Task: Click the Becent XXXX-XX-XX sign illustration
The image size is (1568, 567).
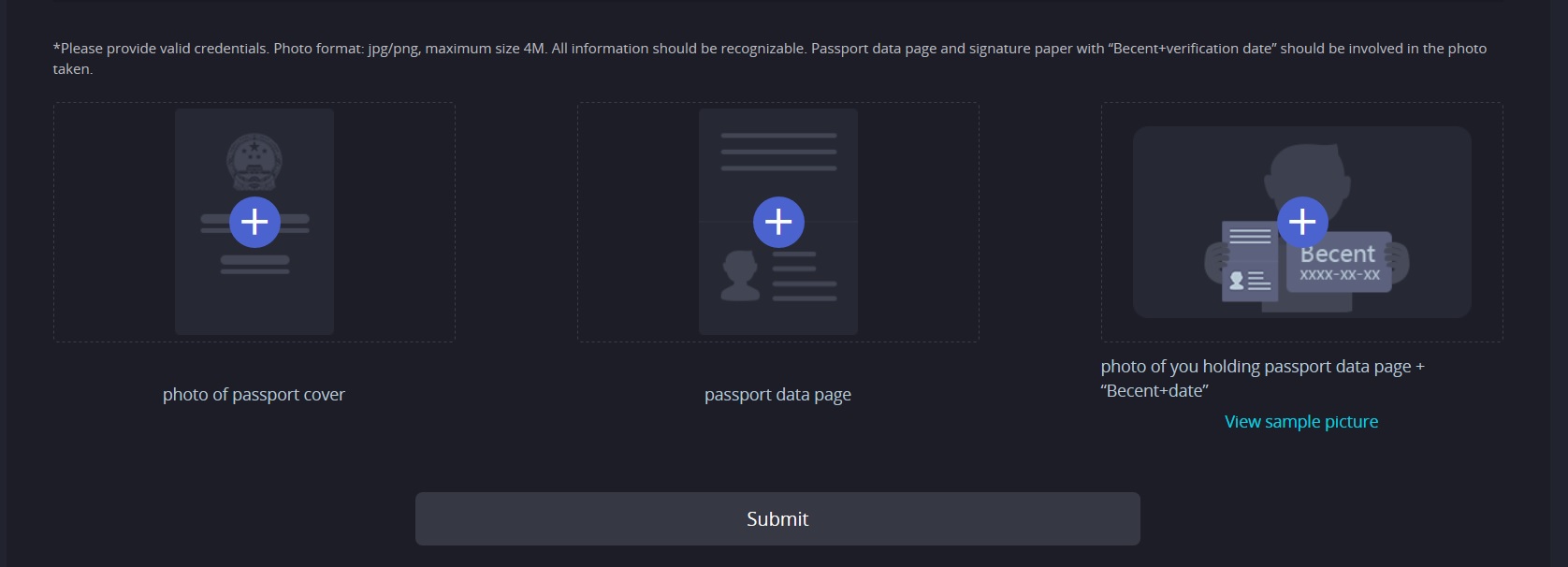Action: (x=1339, y=264)
